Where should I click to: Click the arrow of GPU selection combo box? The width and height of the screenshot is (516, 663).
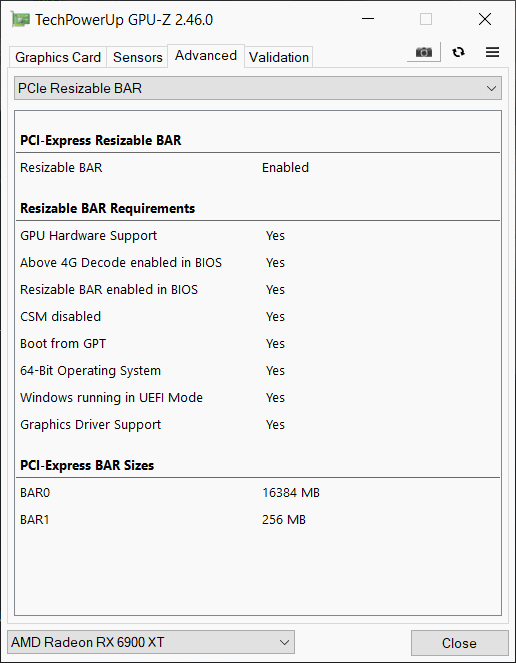point(285,643)
